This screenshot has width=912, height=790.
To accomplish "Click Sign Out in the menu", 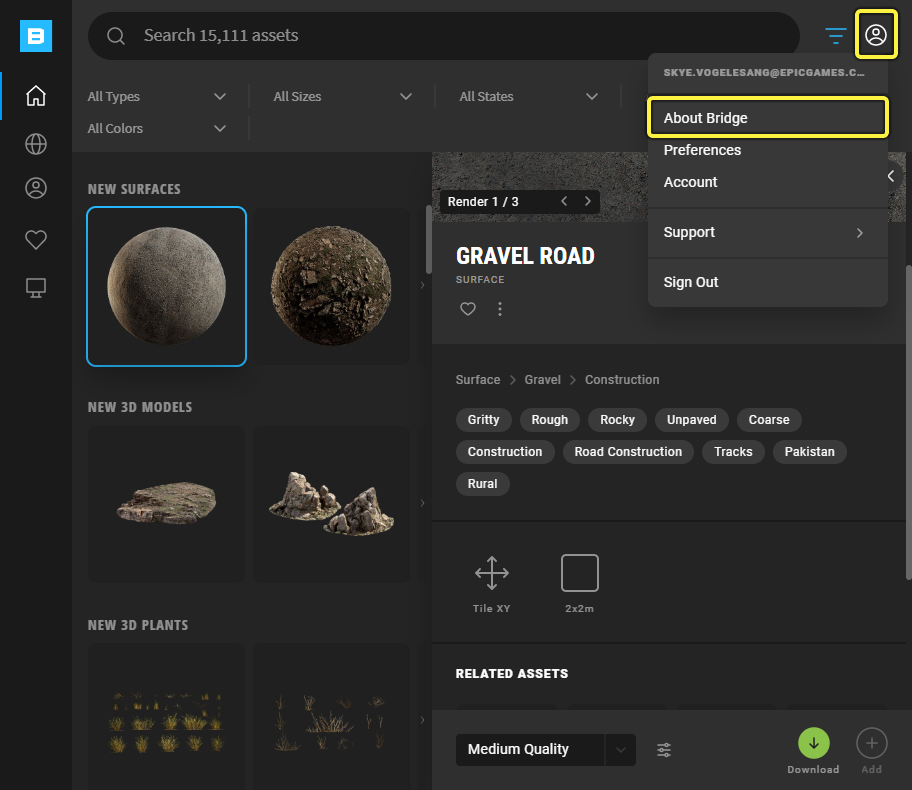I will (x=691, y=282).
